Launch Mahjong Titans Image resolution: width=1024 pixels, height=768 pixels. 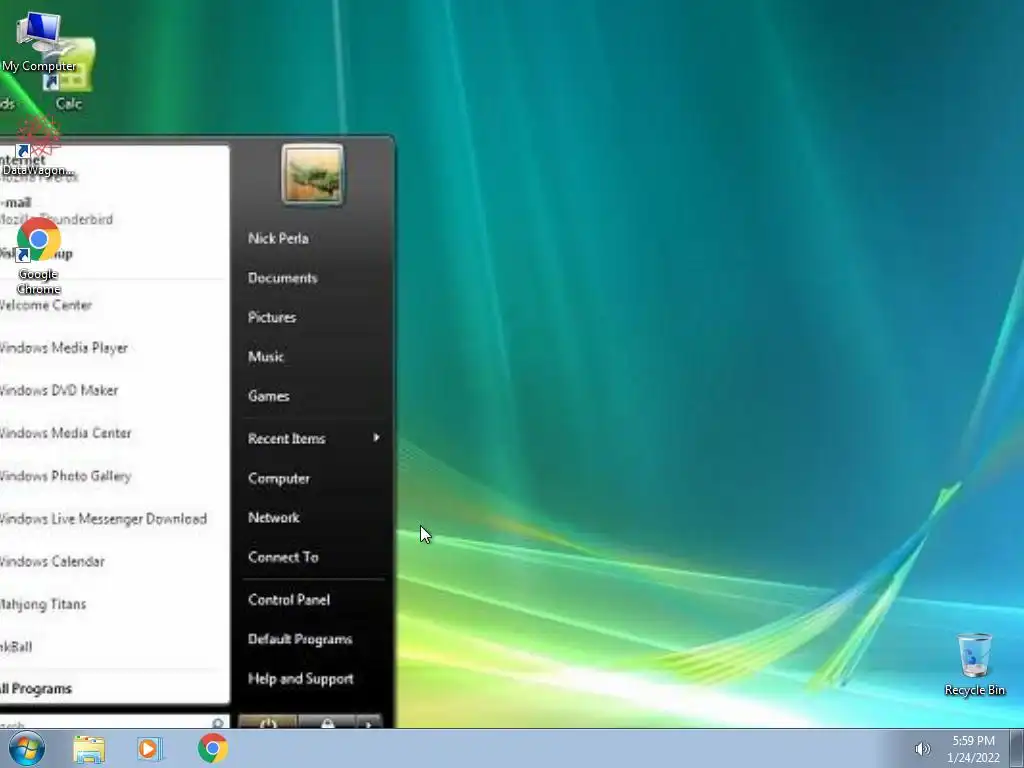click(x=43, y=604)
